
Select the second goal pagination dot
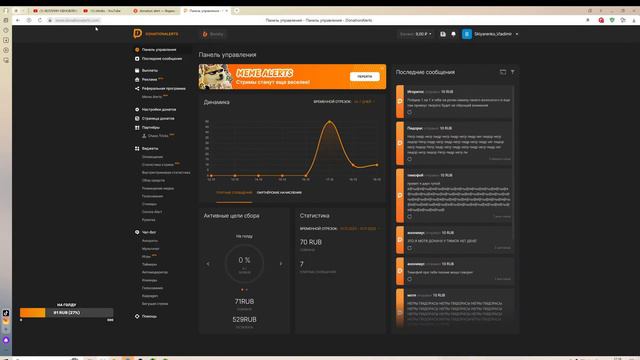point(247,290)
